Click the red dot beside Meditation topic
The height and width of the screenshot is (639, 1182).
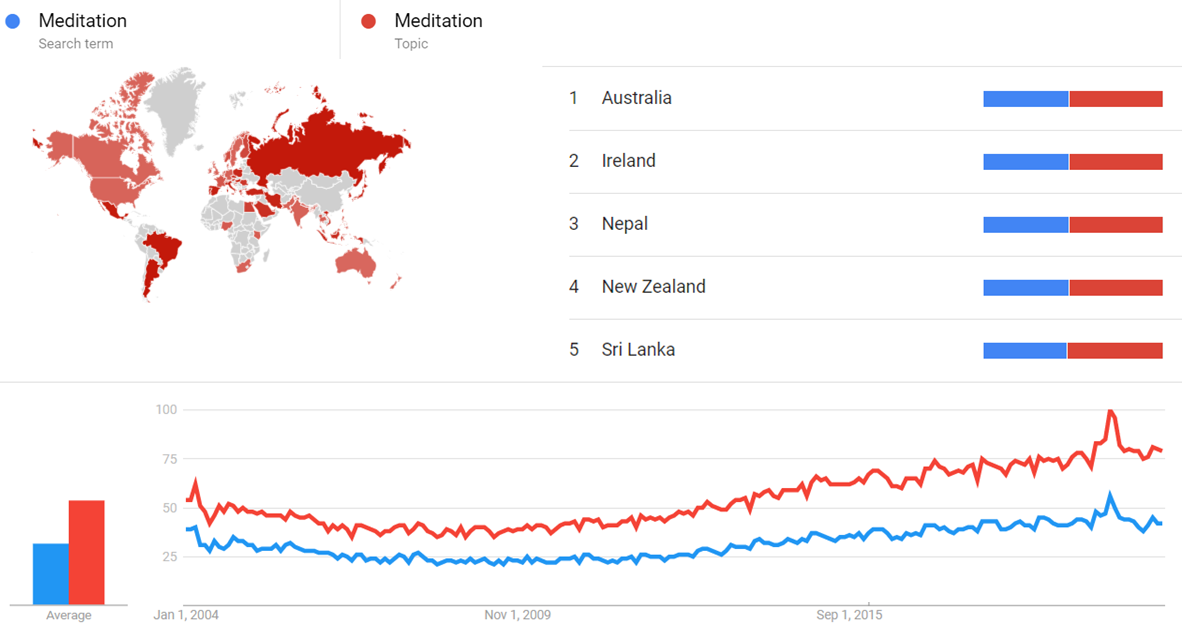tap(369, 21)
